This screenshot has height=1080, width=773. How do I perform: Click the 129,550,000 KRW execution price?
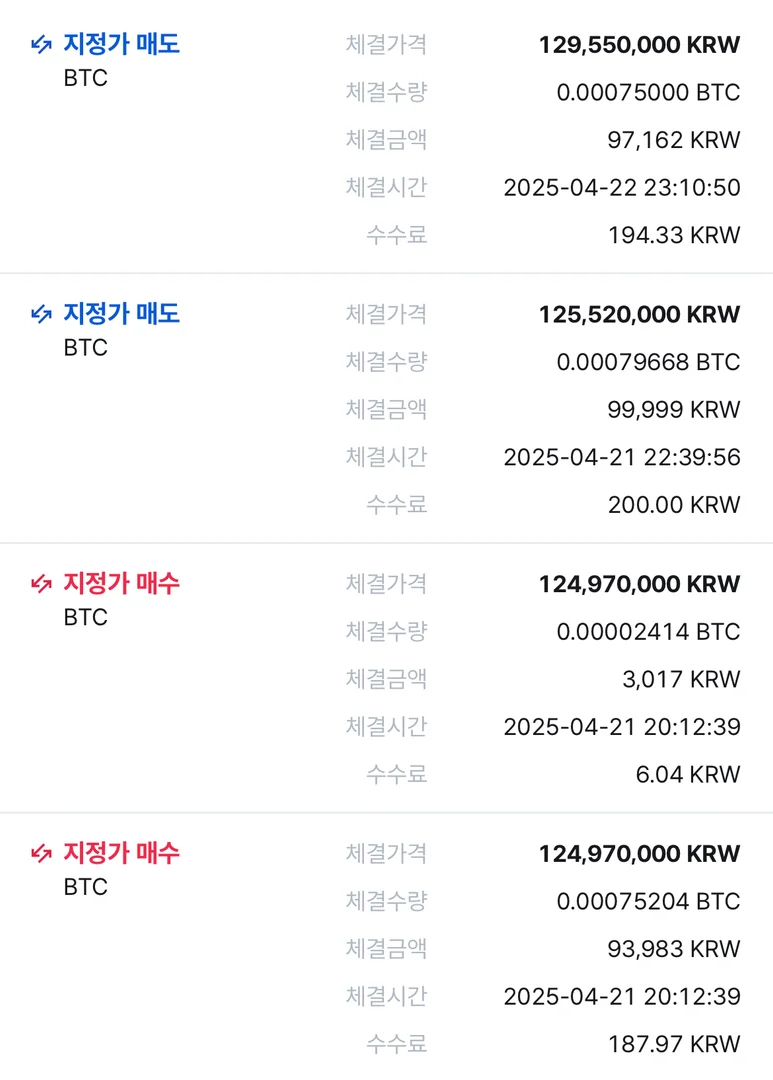tap(639, 45)
